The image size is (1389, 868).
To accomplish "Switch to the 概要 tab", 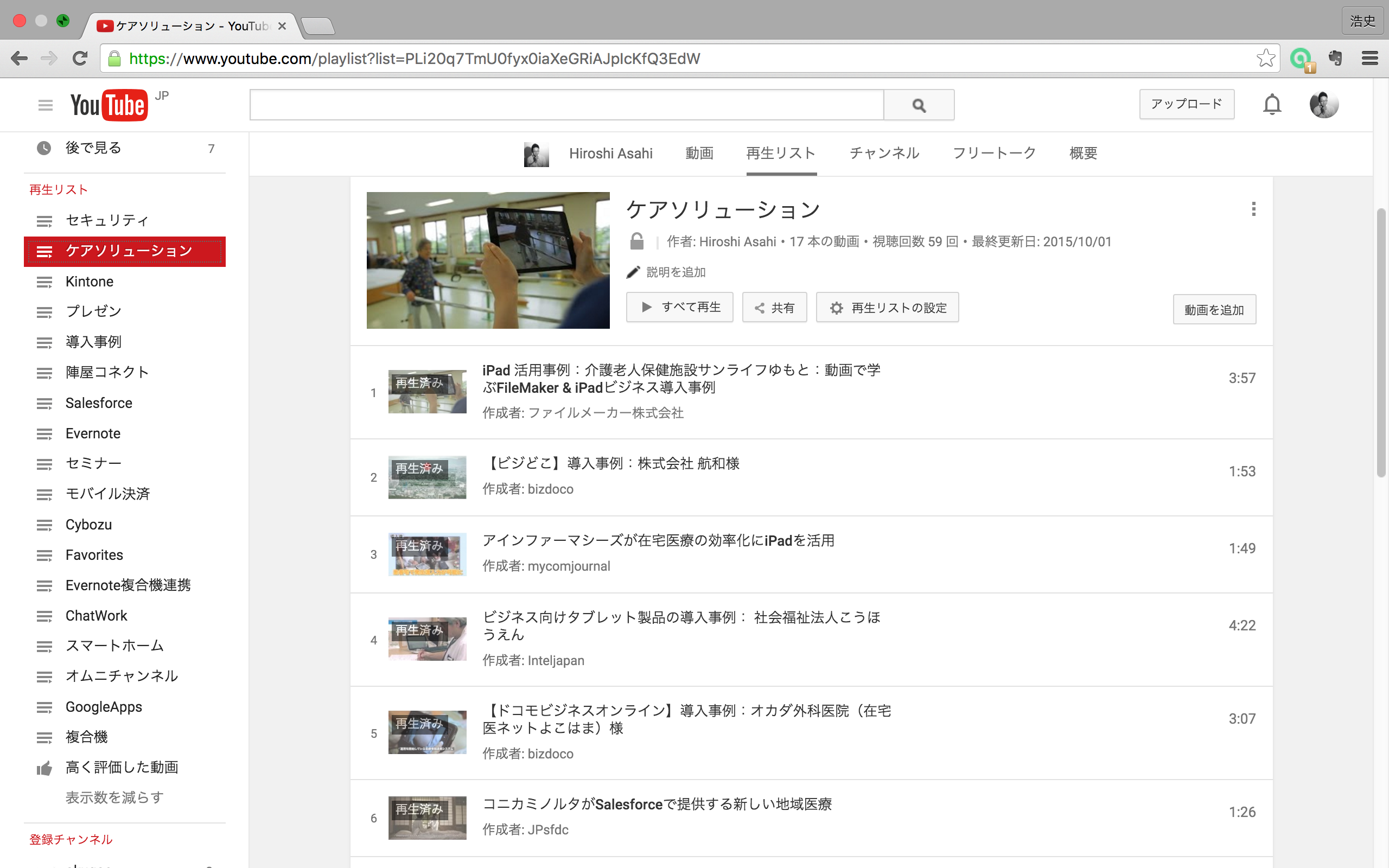I will click(x=1083, y=154).
